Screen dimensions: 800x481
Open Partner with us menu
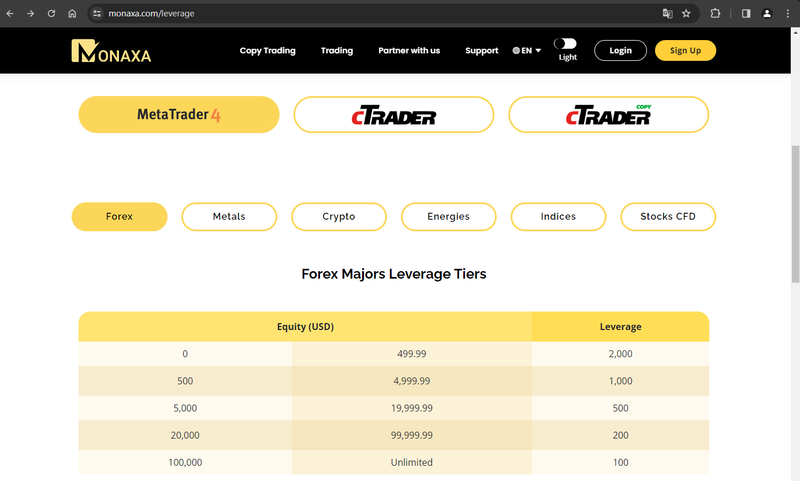409,50
